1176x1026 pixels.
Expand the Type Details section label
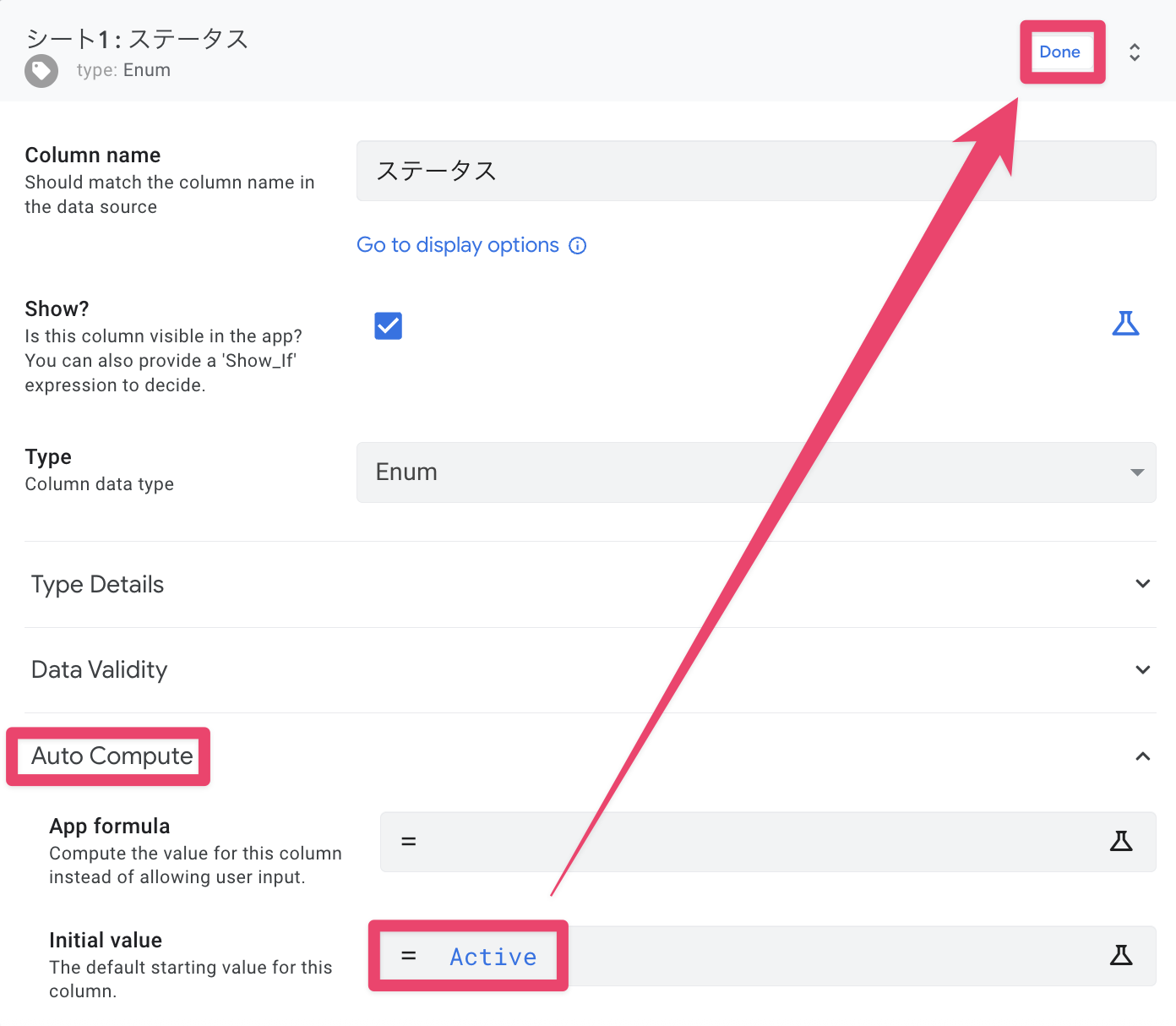point(98,585)
